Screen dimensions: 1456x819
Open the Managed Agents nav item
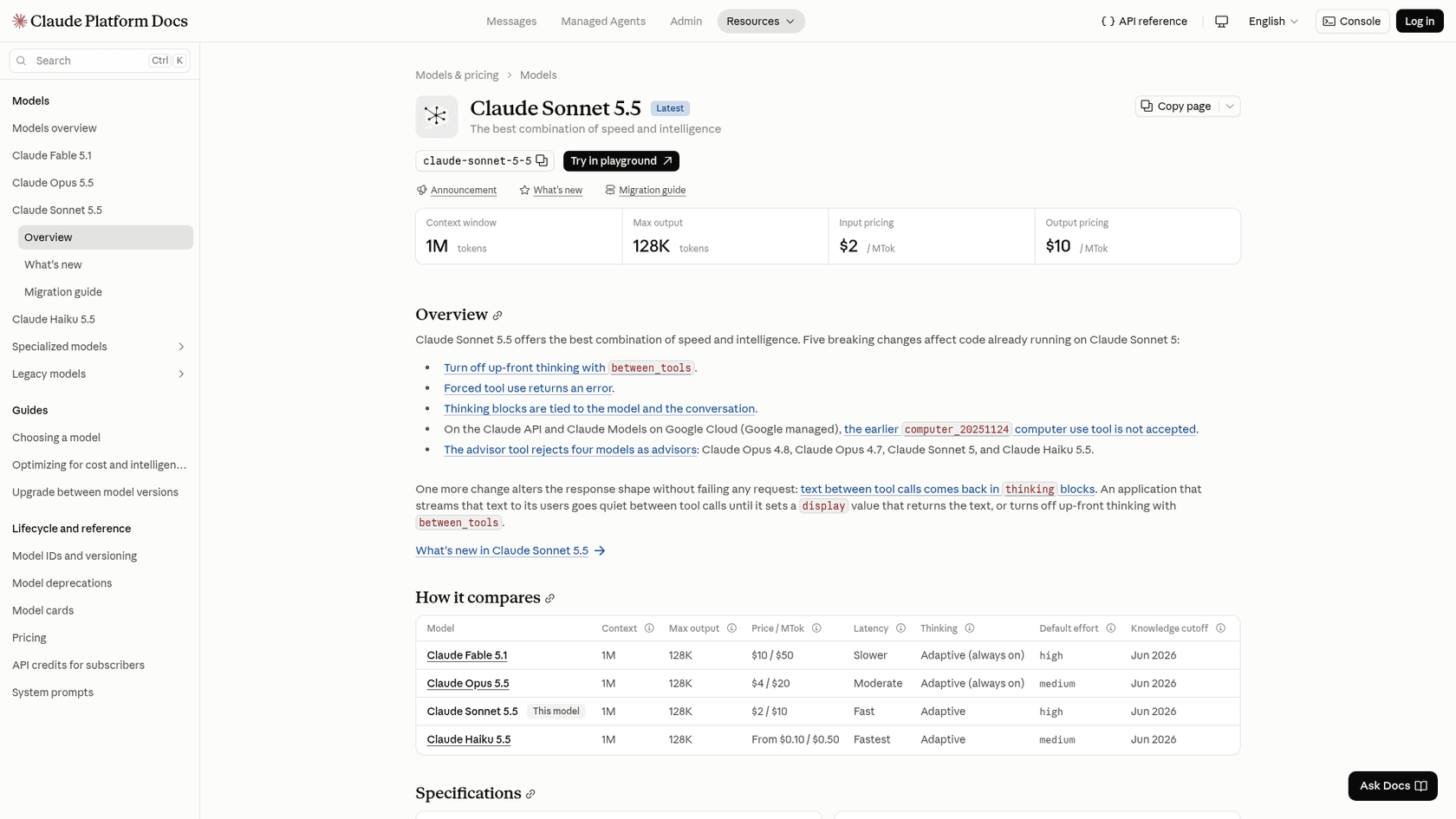pyautogui.click(x=603, y=21)
